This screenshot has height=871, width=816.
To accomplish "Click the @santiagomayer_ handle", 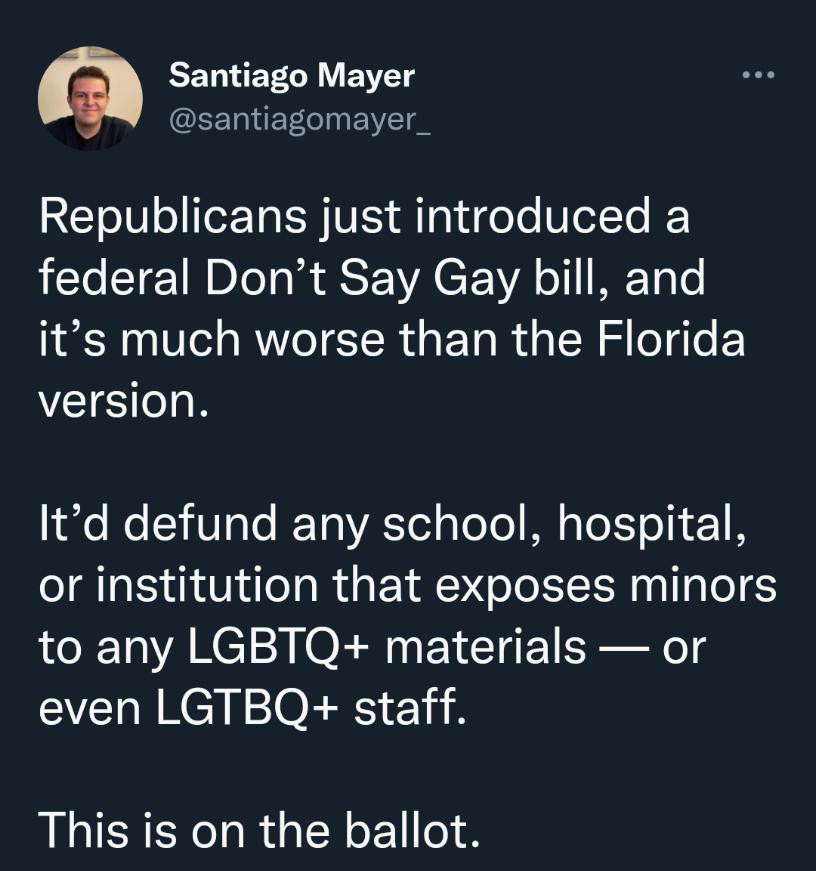I will click(299, 124).
